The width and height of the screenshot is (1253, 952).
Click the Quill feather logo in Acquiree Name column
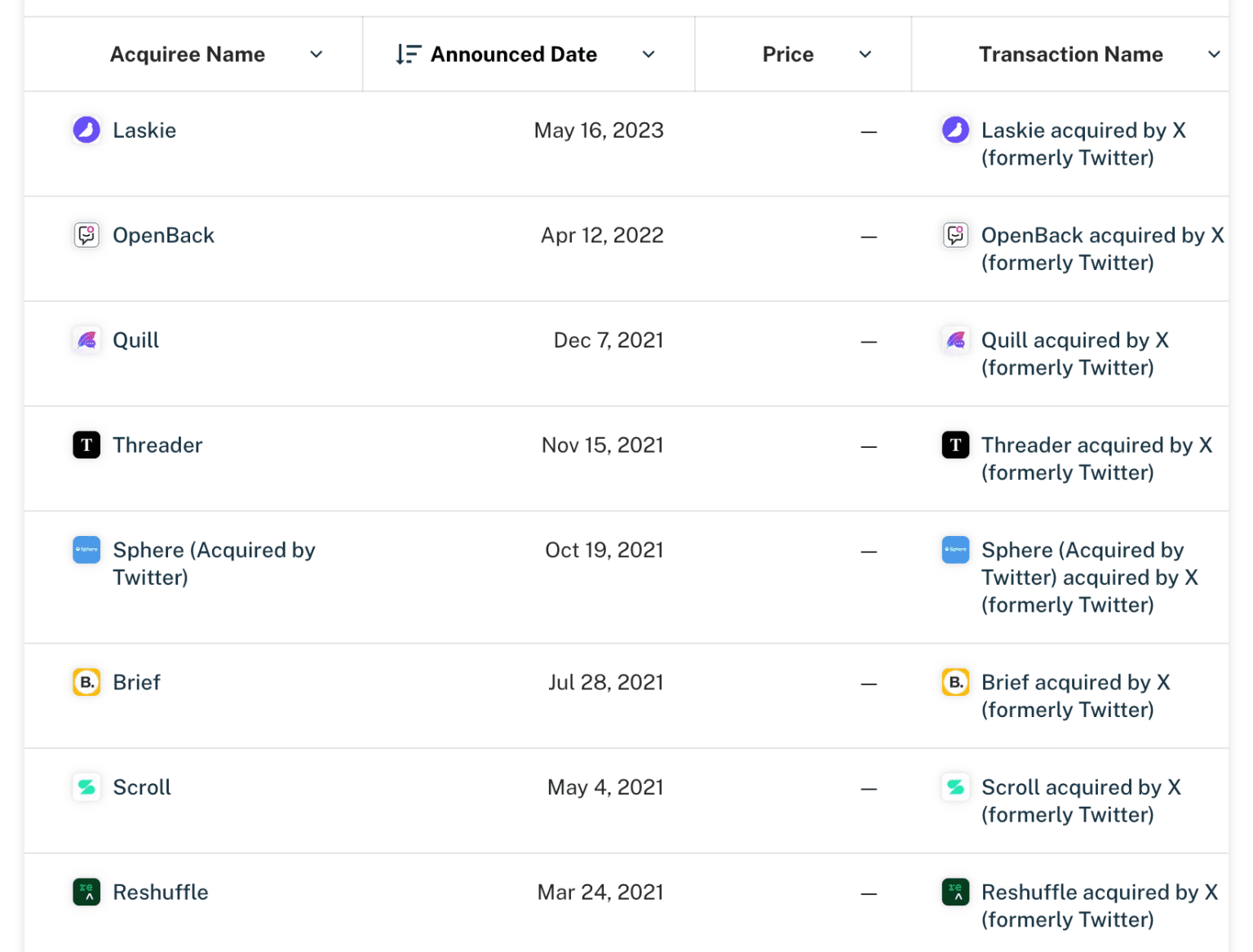point(86,340)
